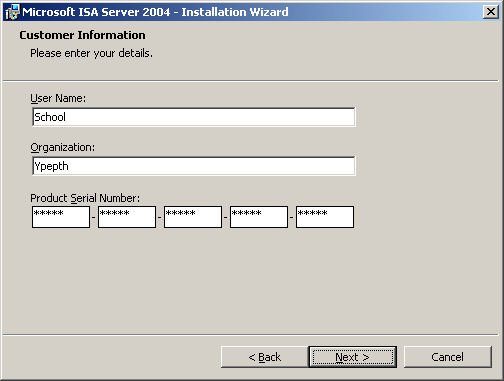Click the Organization label
This screenshot has height=381, width=504.
coord(63,147)
